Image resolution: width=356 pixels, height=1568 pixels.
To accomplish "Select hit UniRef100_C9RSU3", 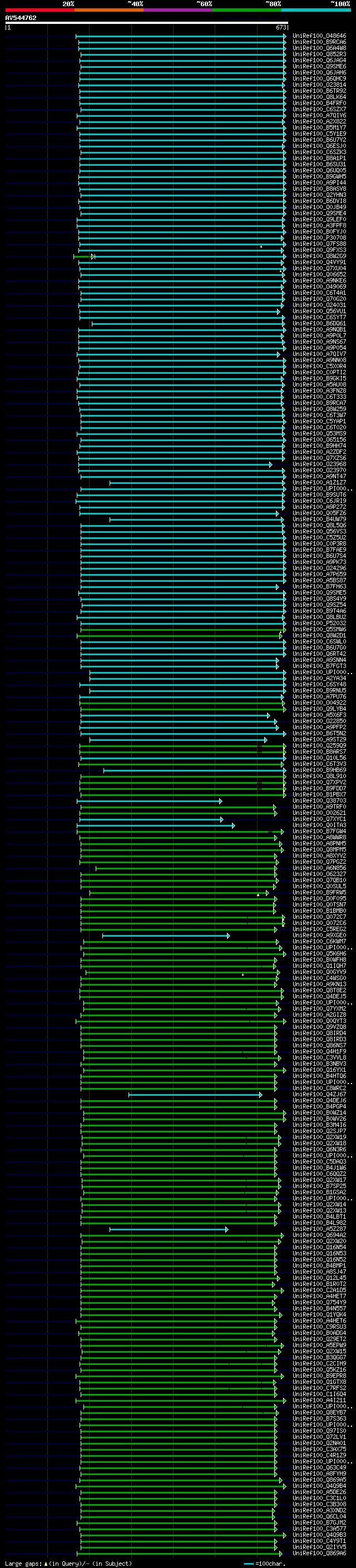I will [319, 1327].
